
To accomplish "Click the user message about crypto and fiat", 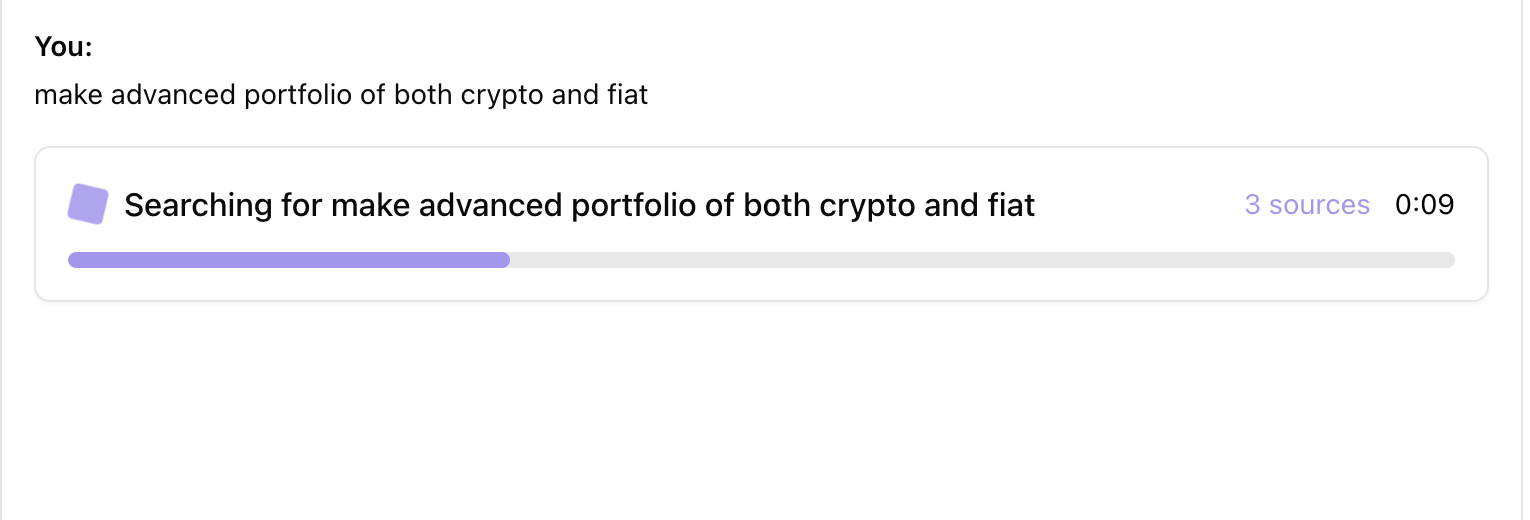I will (x=341, y=95).
